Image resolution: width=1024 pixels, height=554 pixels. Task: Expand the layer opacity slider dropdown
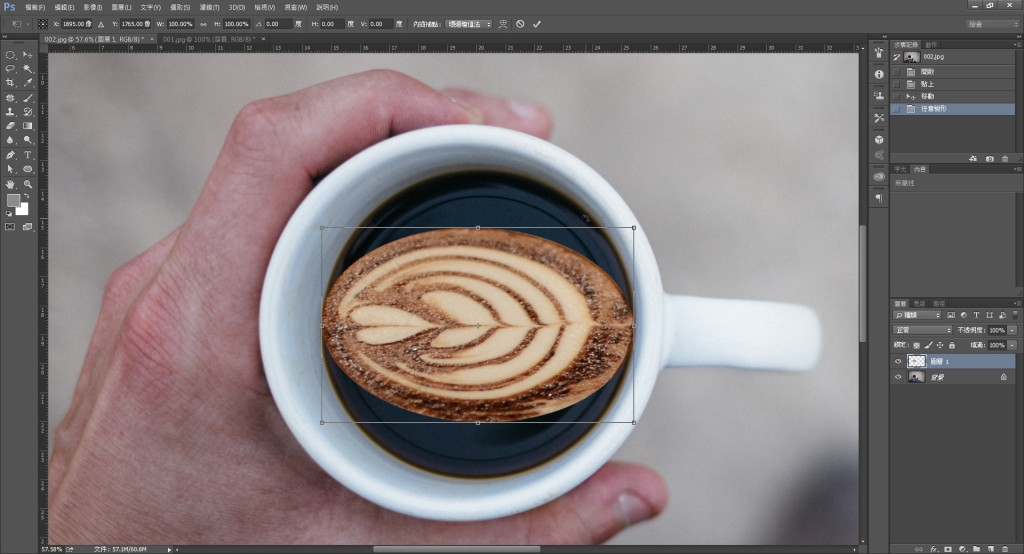[x=1012, y=329]
